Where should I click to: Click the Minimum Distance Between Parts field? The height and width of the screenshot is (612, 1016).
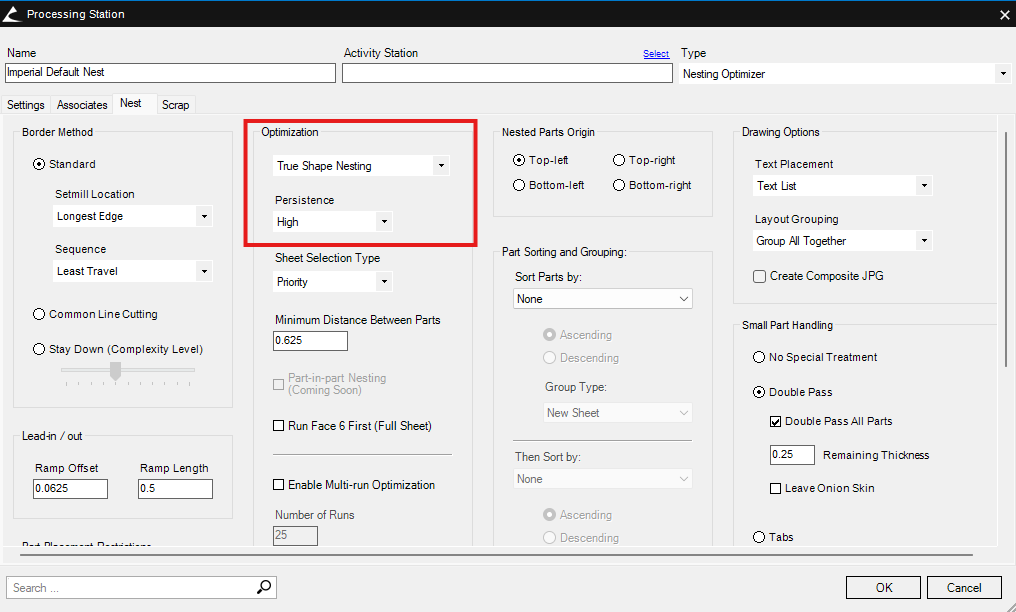(x=311, y=341)
